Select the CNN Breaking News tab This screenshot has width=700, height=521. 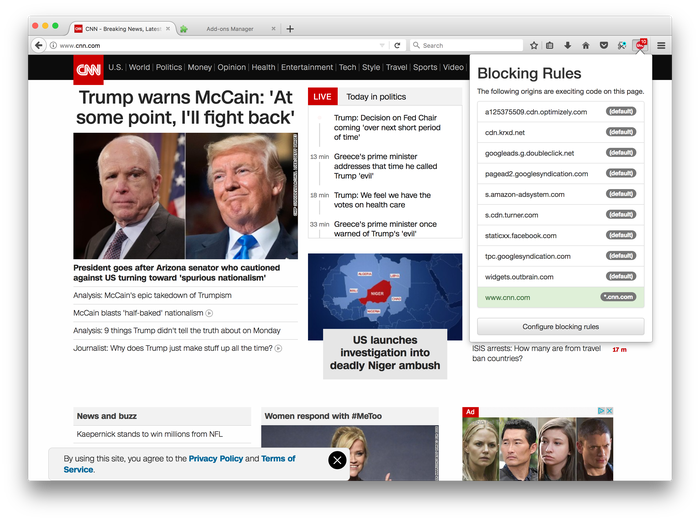[x=122, y=29]
